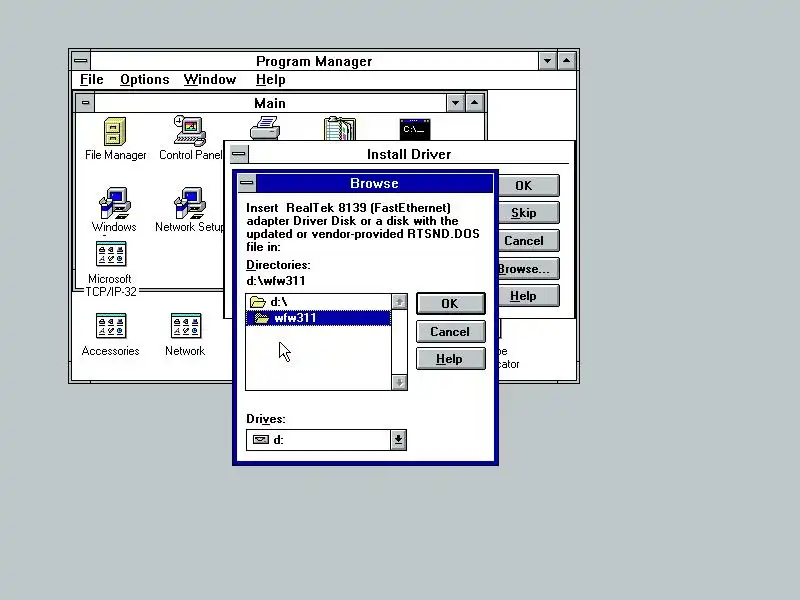
Task: Click Help in the Browse dialog
Action: [x=451, y=359]
